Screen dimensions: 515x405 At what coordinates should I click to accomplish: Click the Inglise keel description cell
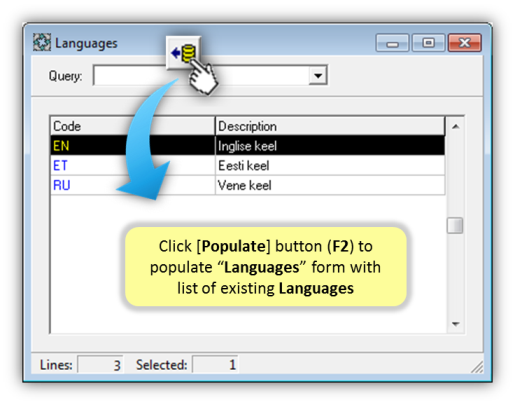[x=330, y=146]
